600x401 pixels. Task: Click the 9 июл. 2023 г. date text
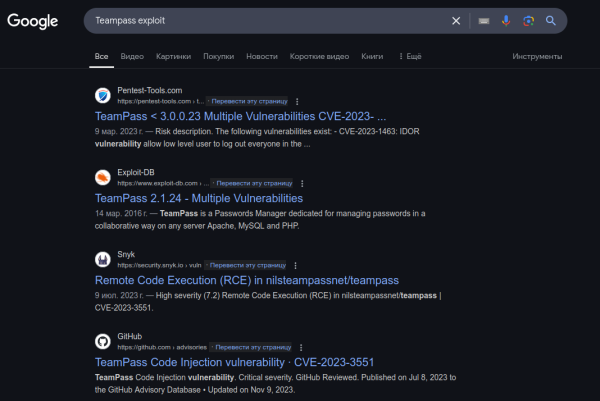119,295
